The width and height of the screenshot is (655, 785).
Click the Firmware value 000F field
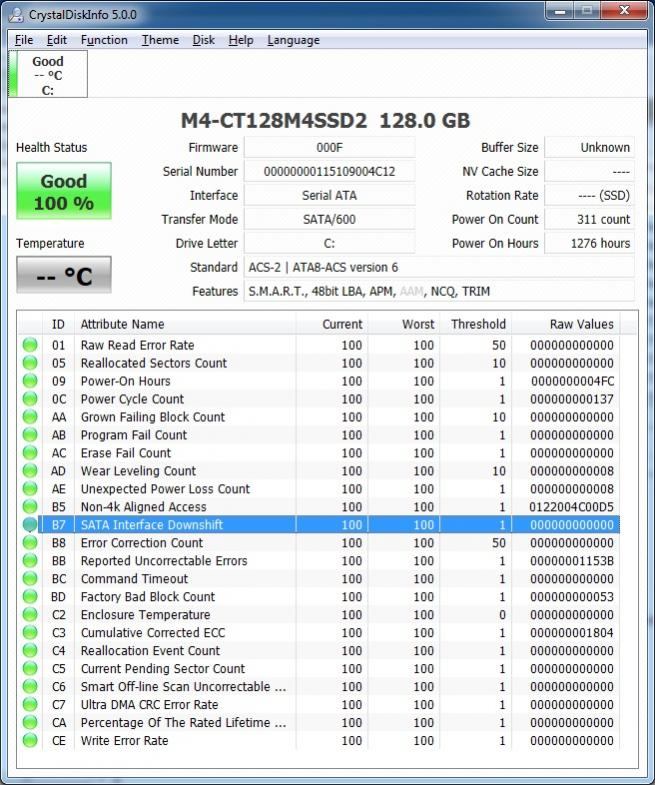point(330,148)
